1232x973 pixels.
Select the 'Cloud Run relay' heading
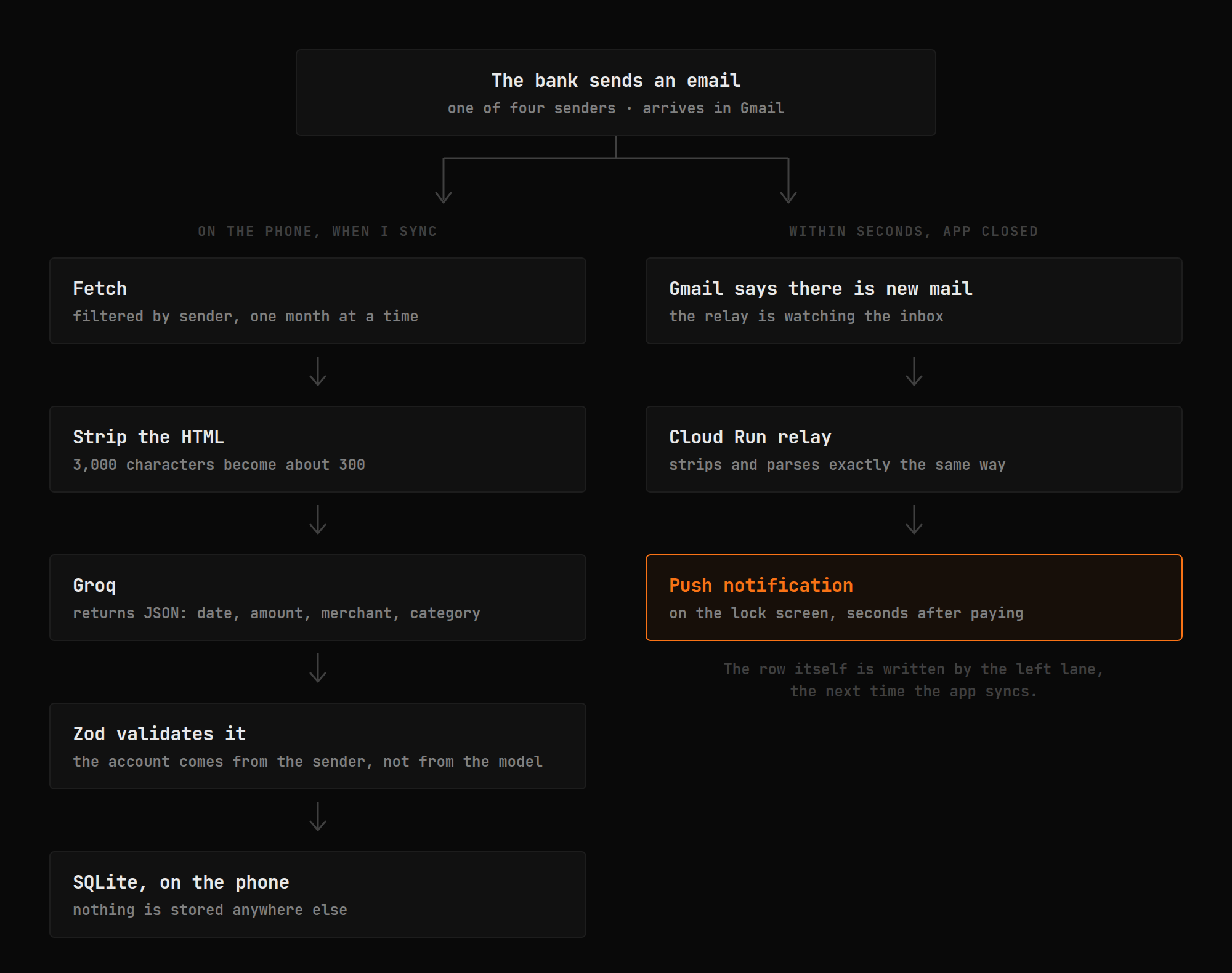(750, 437)
